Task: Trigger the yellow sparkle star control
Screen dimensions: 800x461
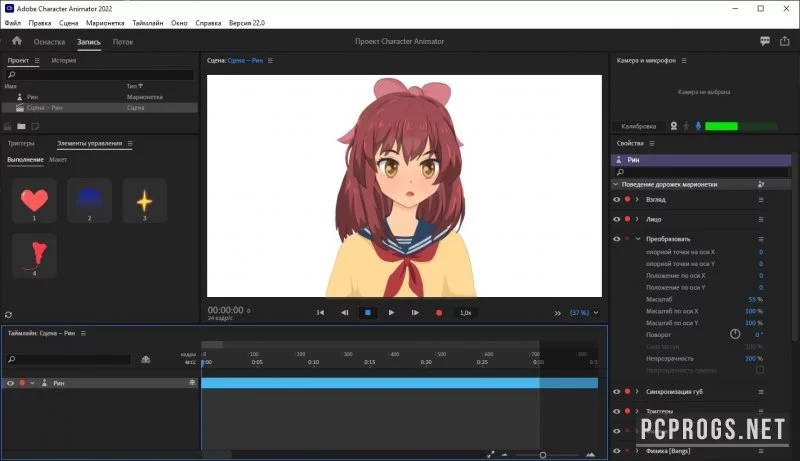Action: (144, 200)
